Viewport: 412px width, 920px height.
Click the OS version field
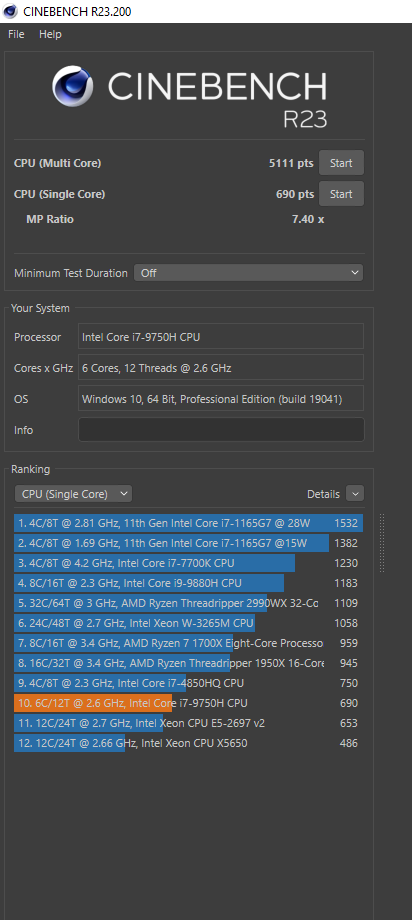coord(221,399)
